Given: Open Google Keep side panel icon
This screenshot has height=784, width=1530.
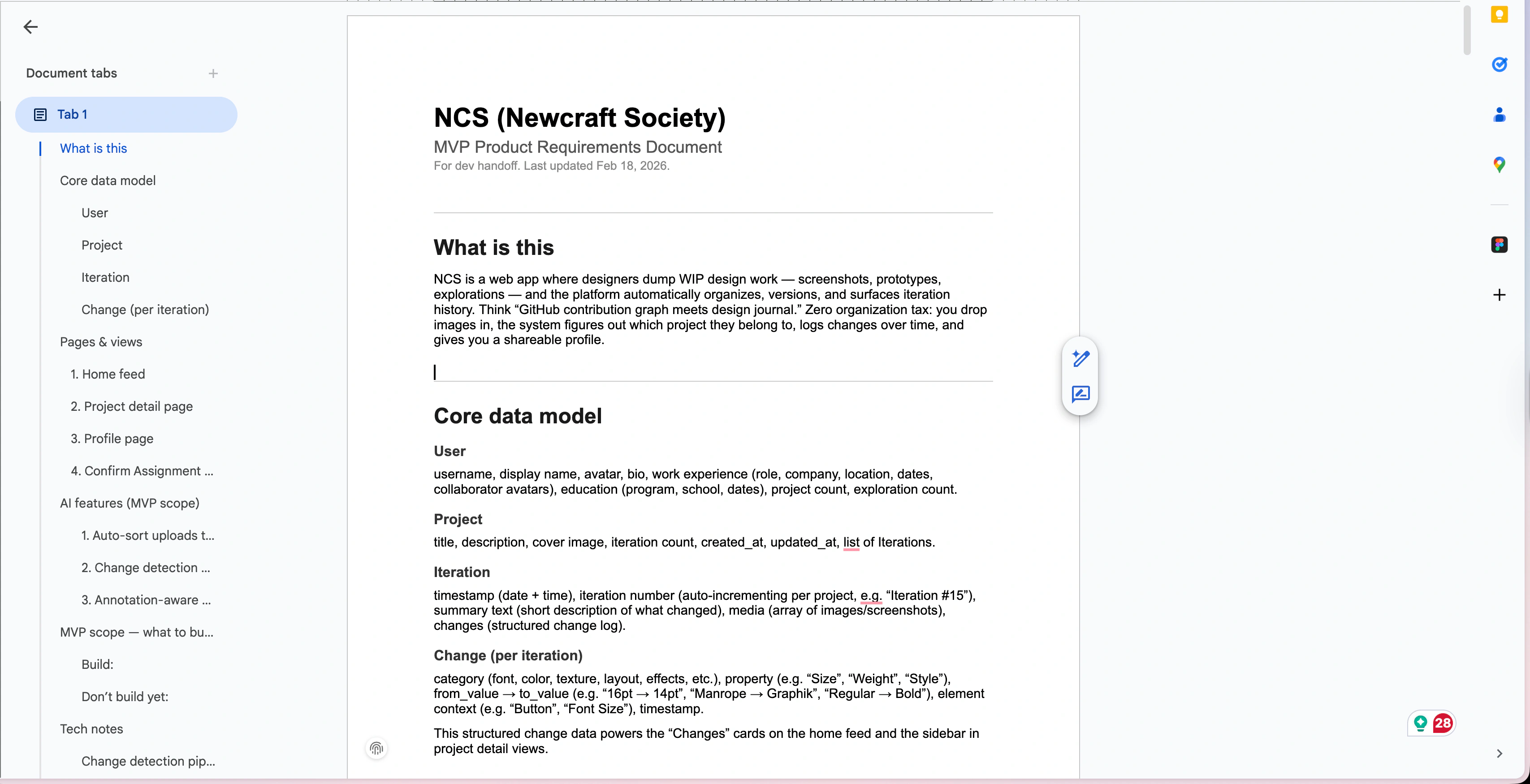Looking at the screenshot, I should pos(1499,15).
